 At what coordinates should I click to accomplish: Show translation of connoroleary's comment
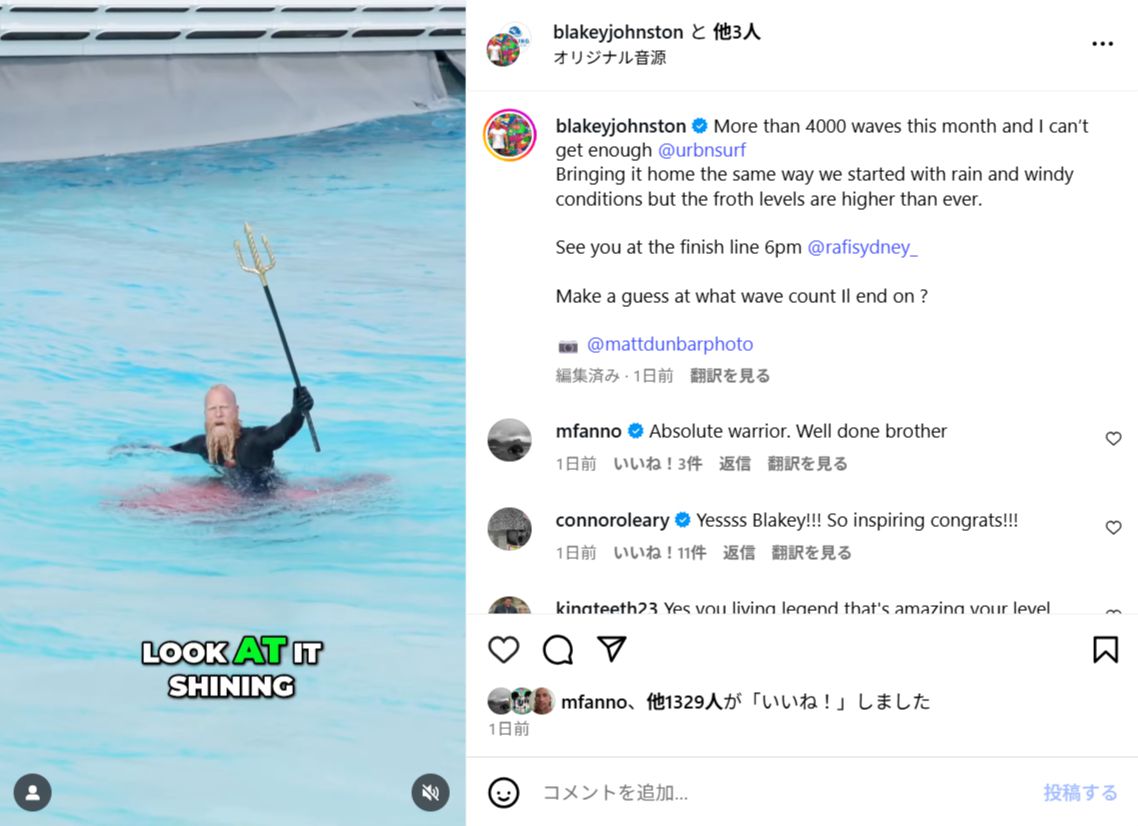tap(811, 553)
